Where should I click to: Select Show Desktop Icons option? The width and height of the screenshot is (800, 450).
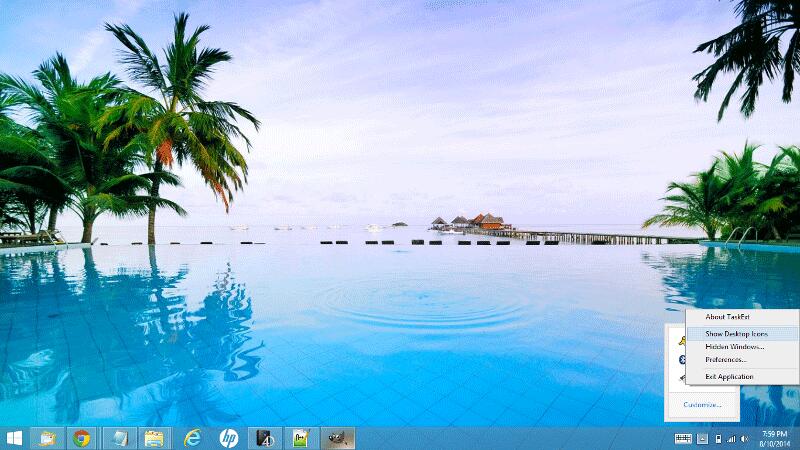coord(737,333)
